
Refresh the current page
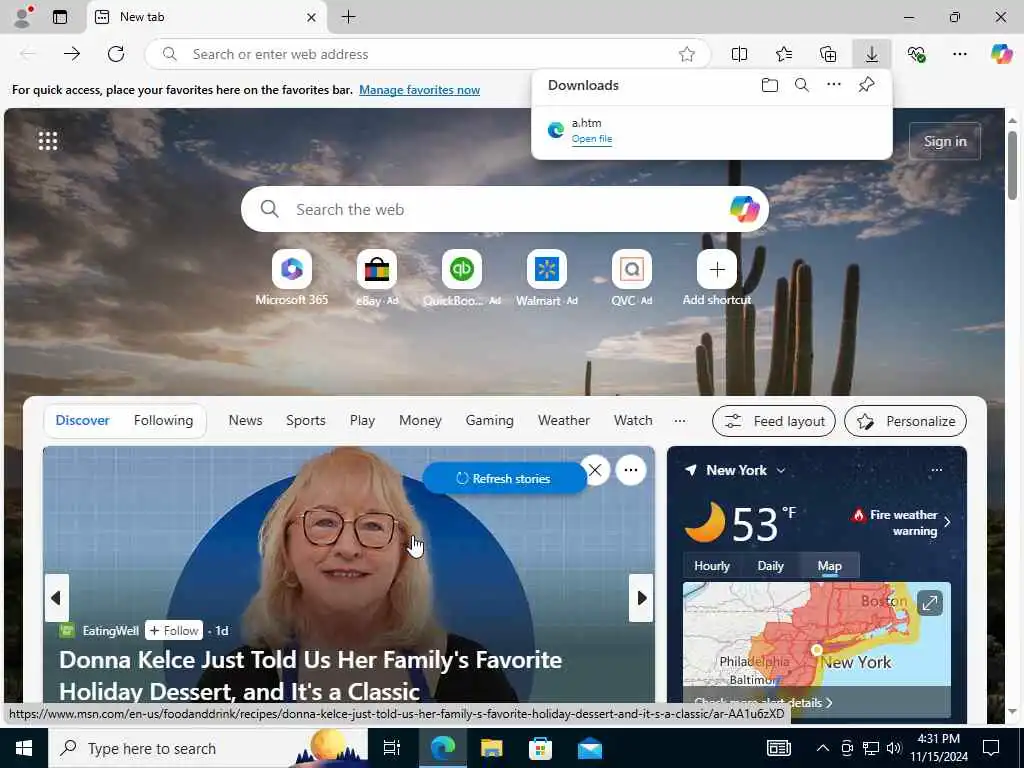pyautogui.click(x=116, y=54)
